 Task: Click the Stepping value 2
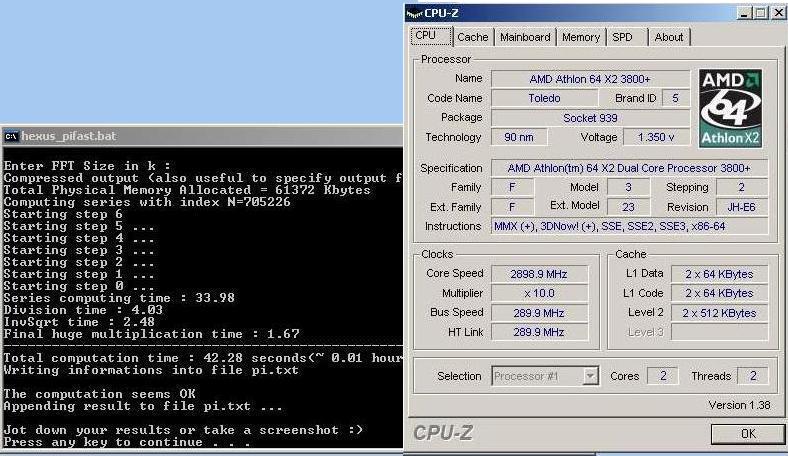point(741,188)
